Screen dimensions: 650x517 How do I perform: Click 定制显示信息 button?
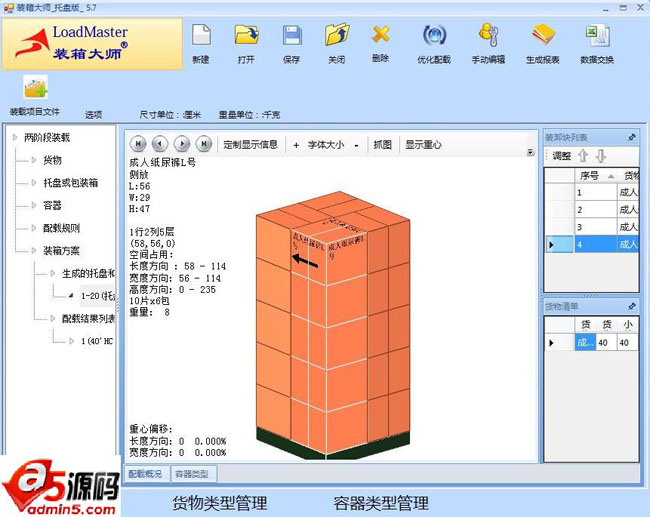point(250,145)
